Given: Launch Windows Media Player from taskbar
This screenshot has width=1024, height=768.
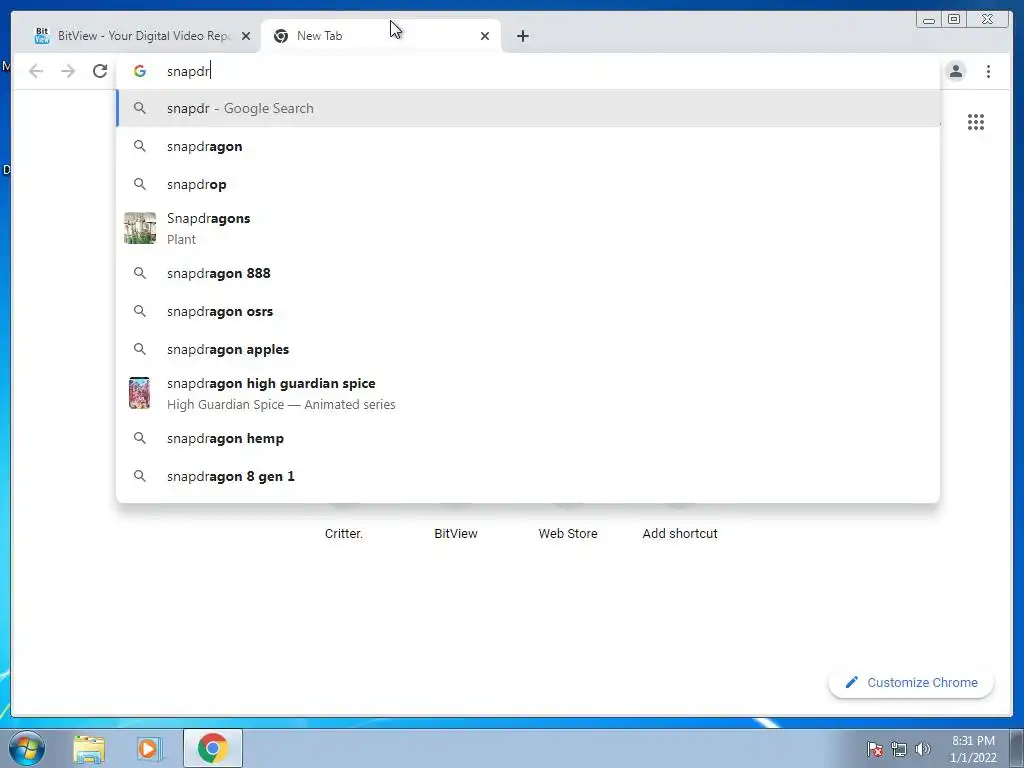Looking at the screenshot, I should point(150,749).
